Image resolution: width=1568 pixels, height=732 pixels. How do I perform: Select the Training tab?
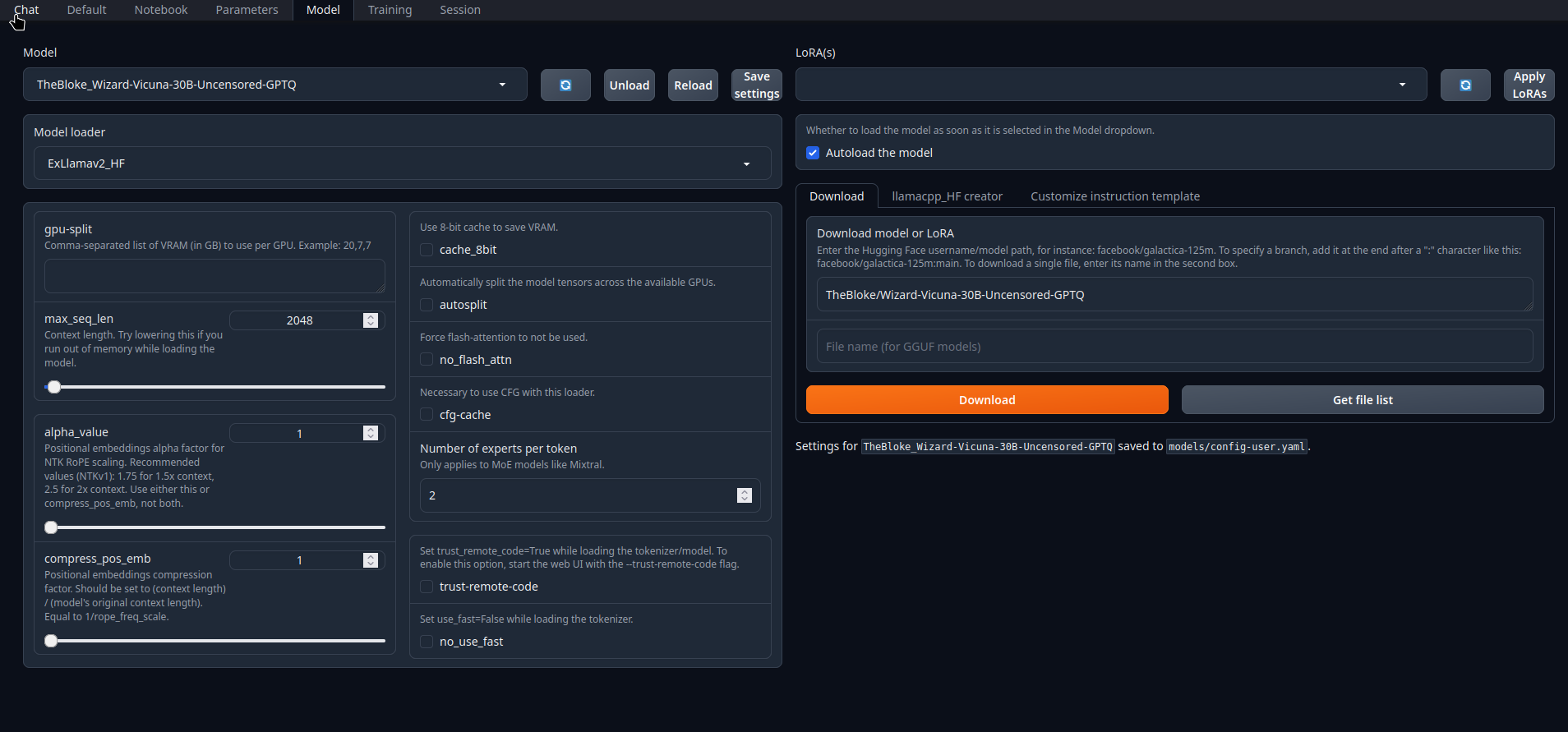[390, 10]
